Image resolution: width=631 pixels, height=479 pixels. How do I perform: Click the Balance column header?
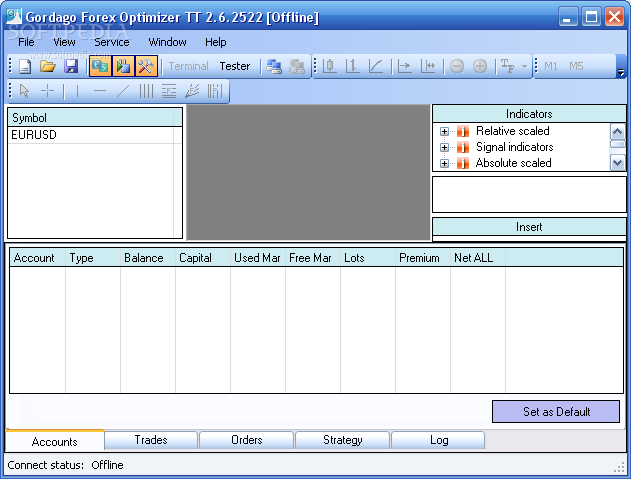click(148, 258)
